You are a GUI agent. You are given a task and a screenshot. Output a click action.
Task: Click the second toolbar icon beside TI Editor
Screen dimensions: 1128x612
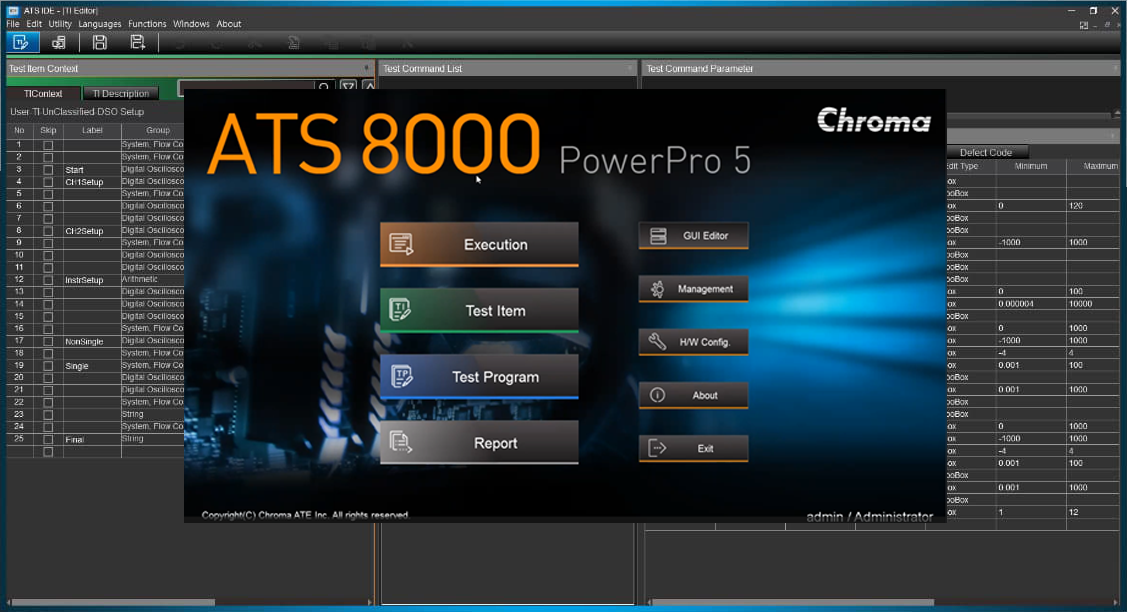click(x=58, y=42)
